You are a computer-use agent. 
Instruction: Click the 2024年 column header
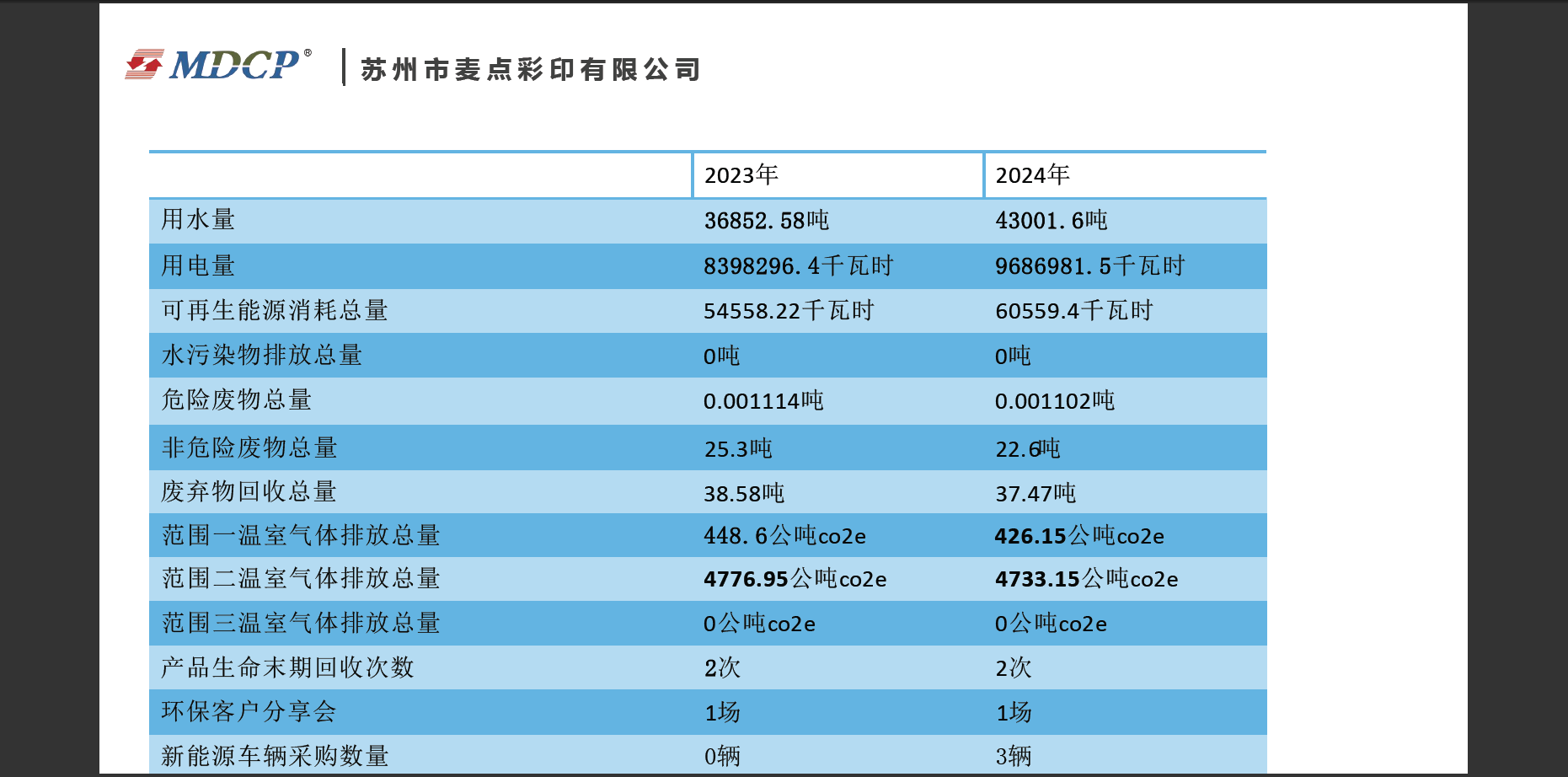click(1033, 174)
